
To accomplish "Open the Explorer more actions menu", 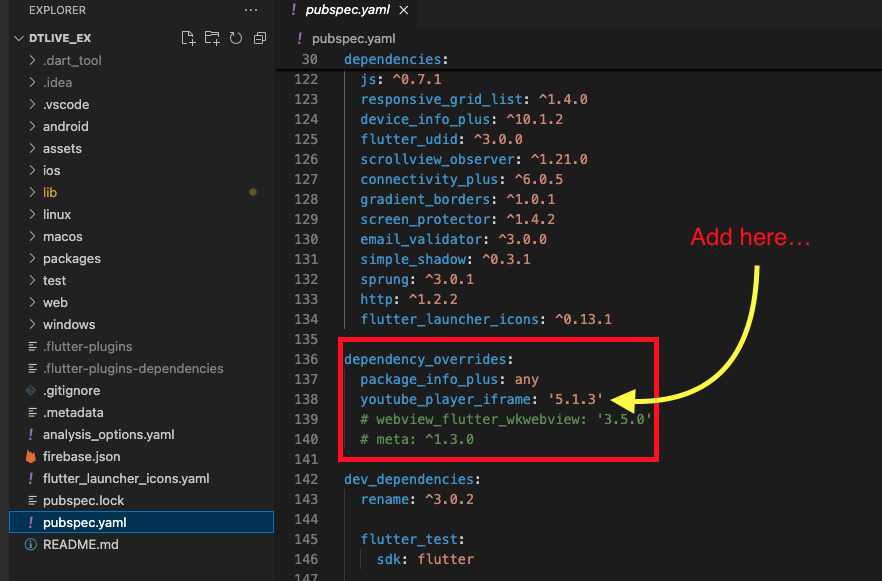I will click(x=251, y=10).
